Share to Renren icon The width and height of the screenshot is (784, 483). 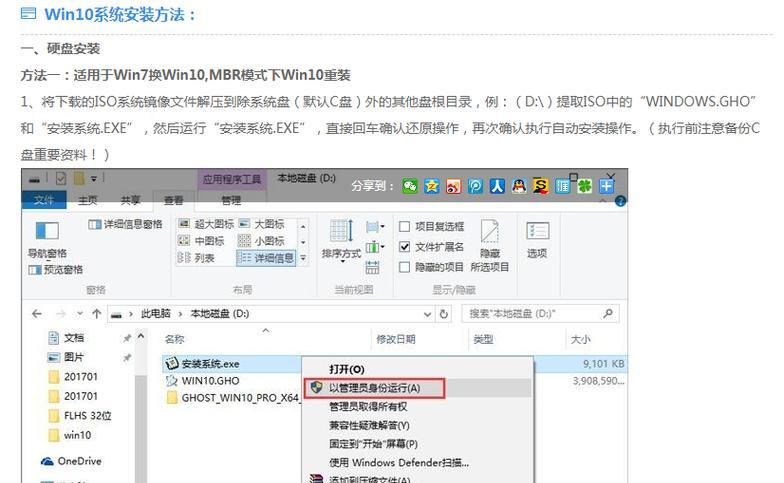(497, 186)
